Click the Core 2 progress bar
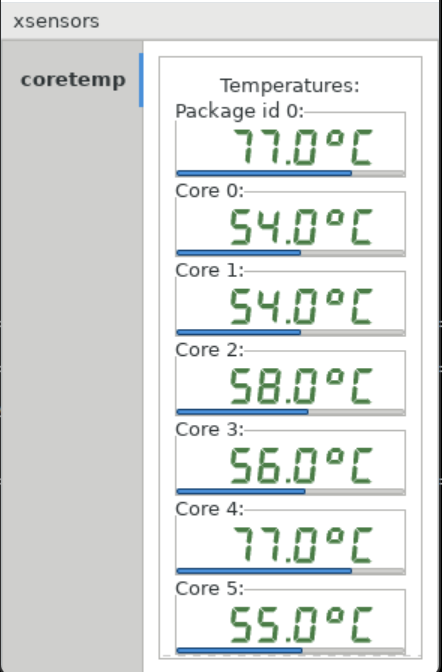This screenshot has height=672, width=442. tap(290, 412)
